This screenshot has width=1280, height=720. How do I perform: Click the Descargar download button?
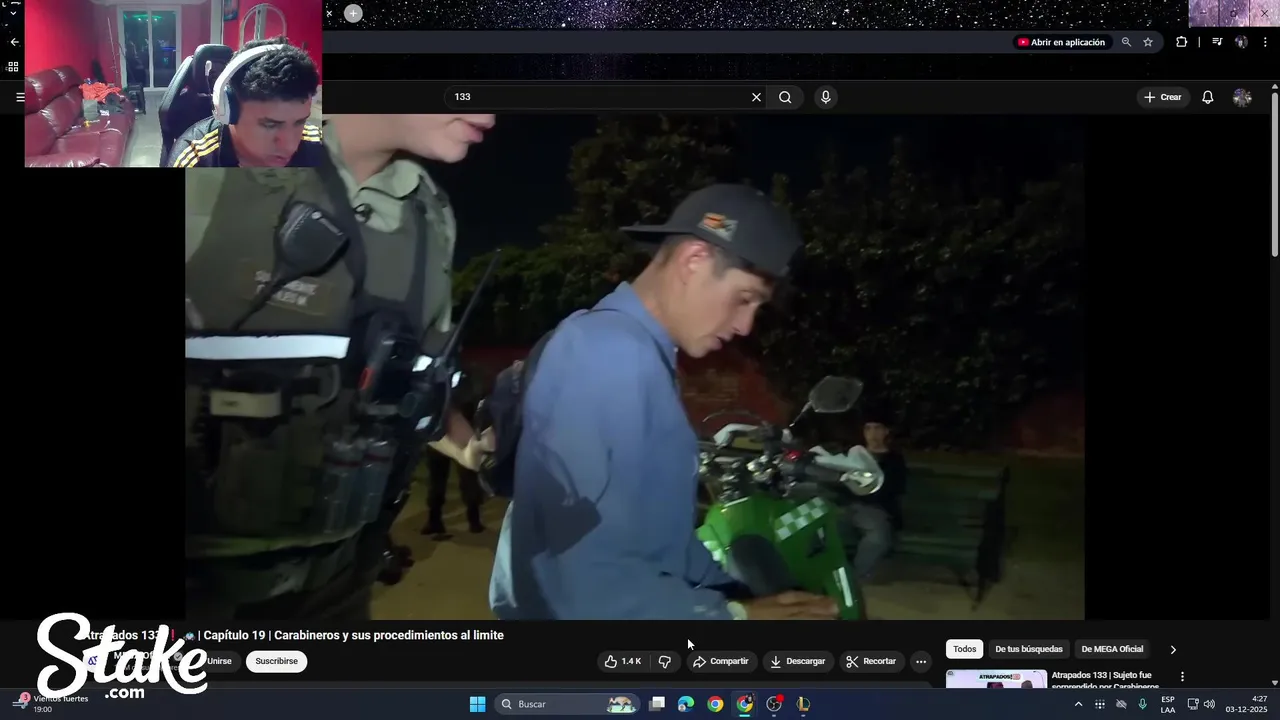pos(797,661)
